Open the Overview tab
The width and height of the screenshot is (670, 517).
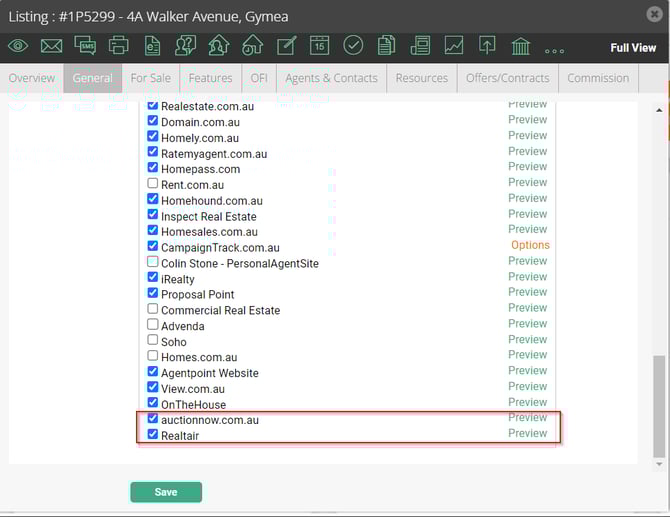coord(32,78)
